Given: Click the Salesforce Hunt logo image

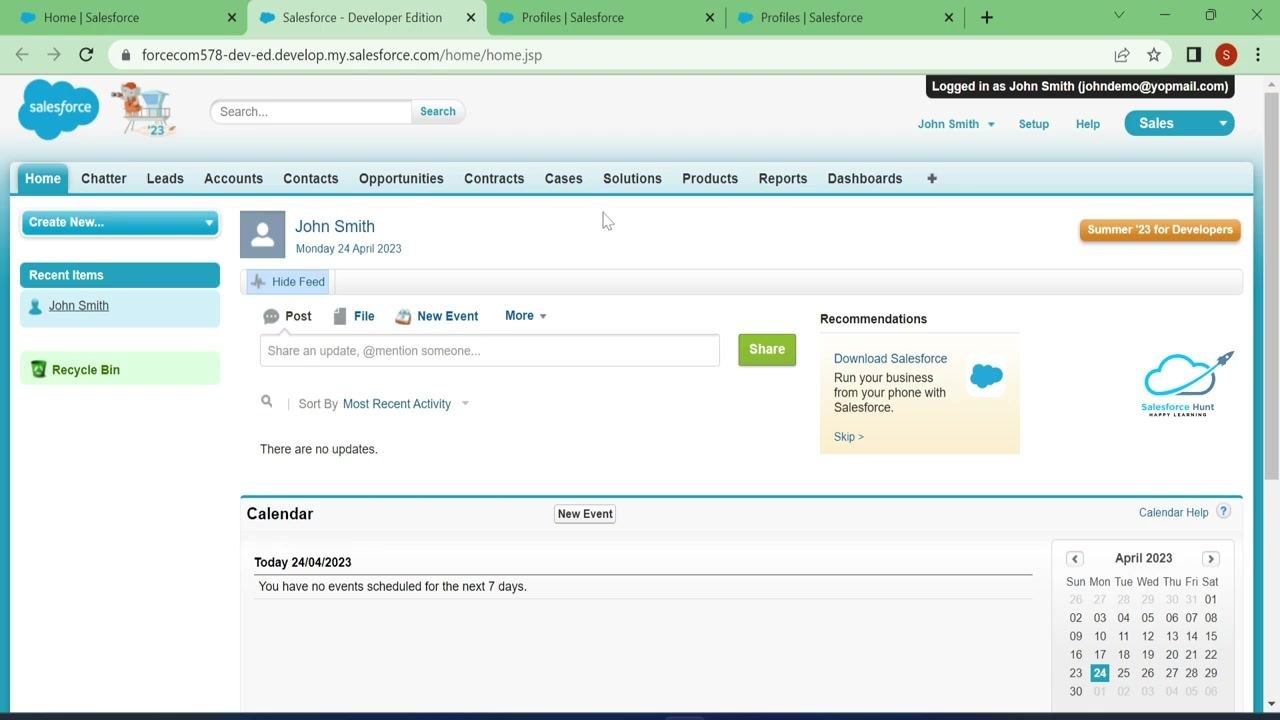Looking at the screenshot, I should 1188,384.
